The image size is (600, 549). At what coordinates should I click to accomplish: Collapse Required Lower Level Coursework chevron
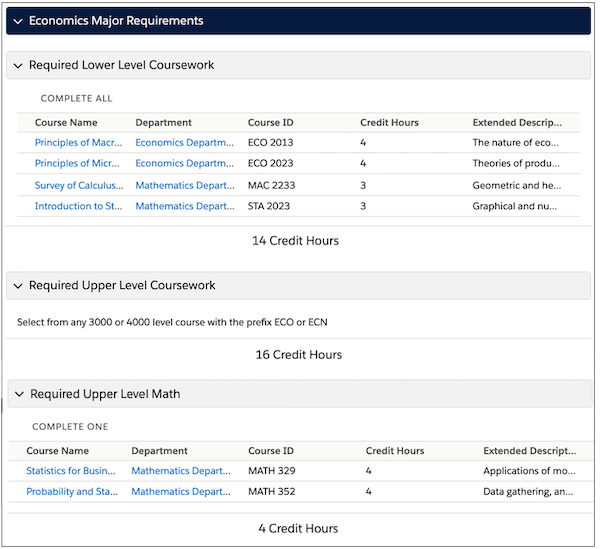[x=18, y=66]
